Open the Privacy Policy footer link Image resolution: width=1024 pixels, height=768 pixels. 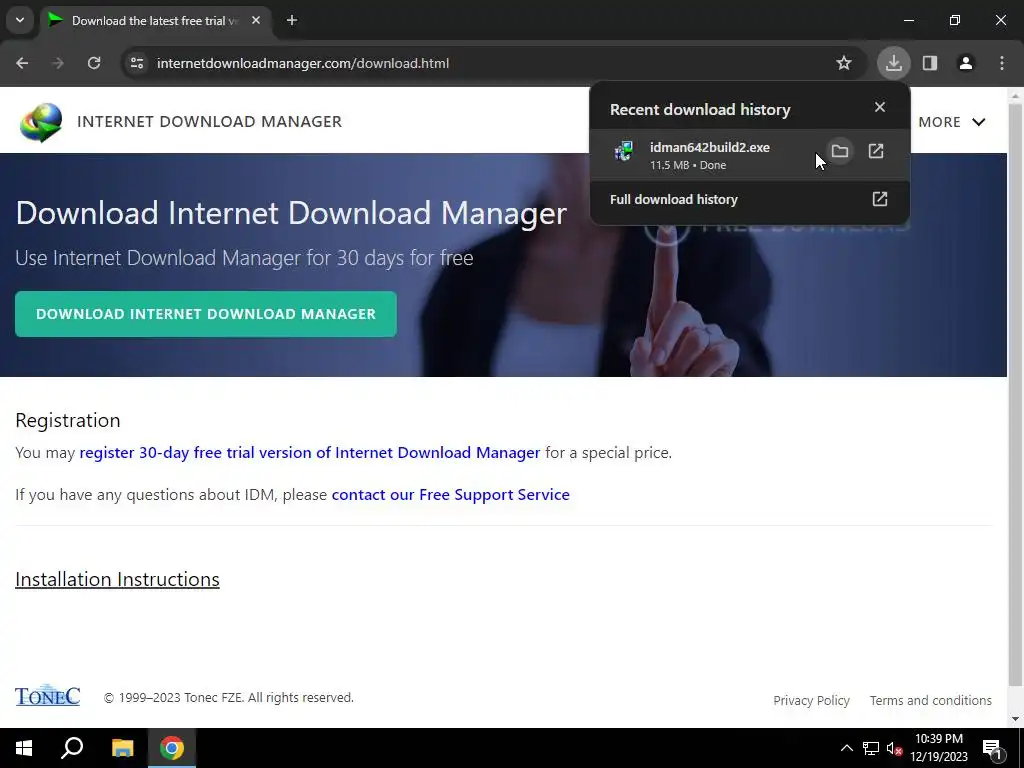[811, 700]
